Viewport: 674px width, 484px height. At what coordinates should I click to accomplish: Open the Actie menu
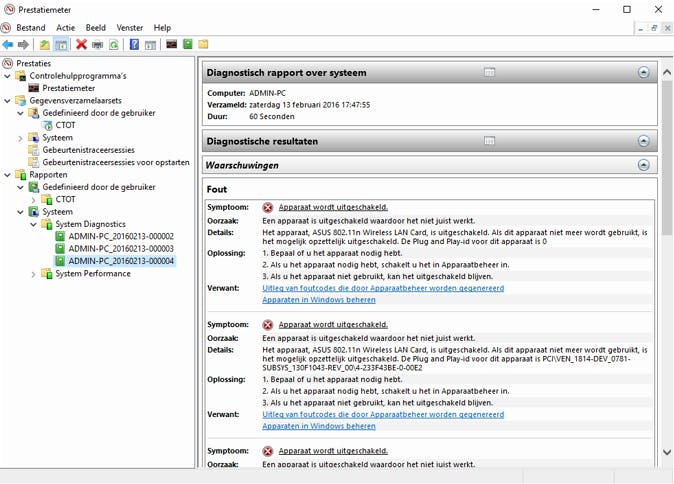point(65,28)
